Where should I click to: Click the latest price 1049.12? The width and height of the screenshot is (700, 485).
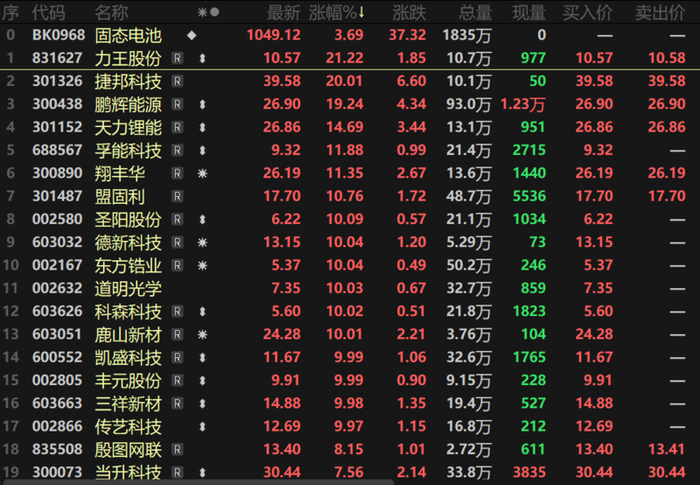click(x=274, y=35)
